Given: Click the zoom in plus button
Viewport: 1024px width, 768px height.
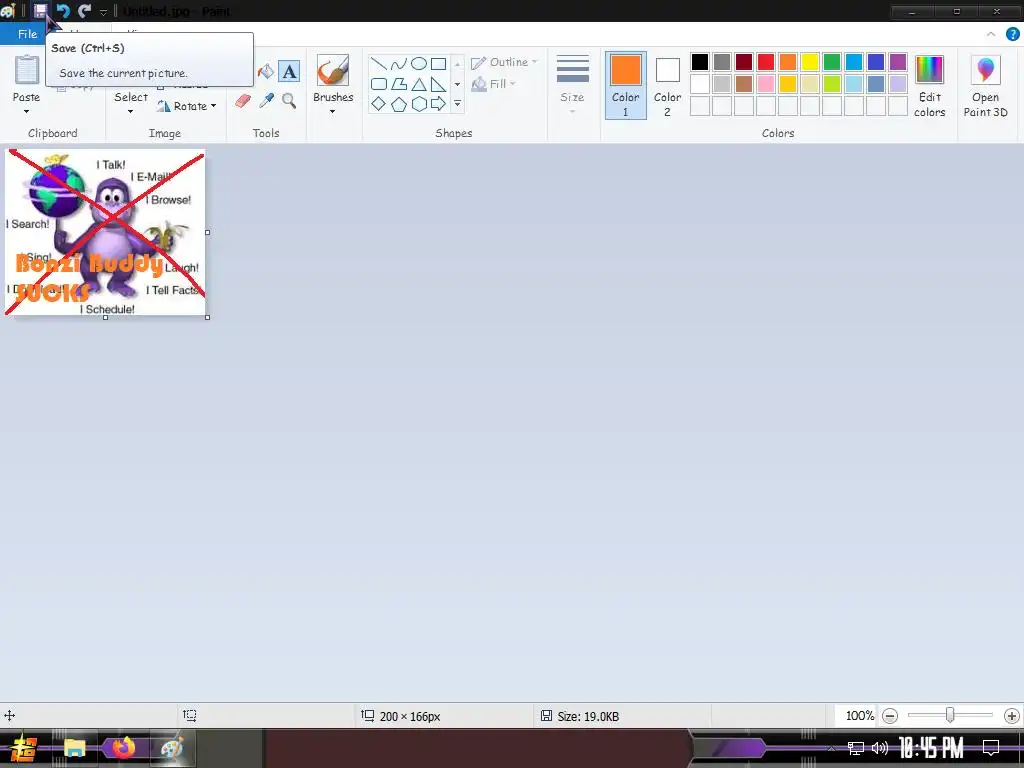Looking at the screenshot, I should tap(1012, 716).
